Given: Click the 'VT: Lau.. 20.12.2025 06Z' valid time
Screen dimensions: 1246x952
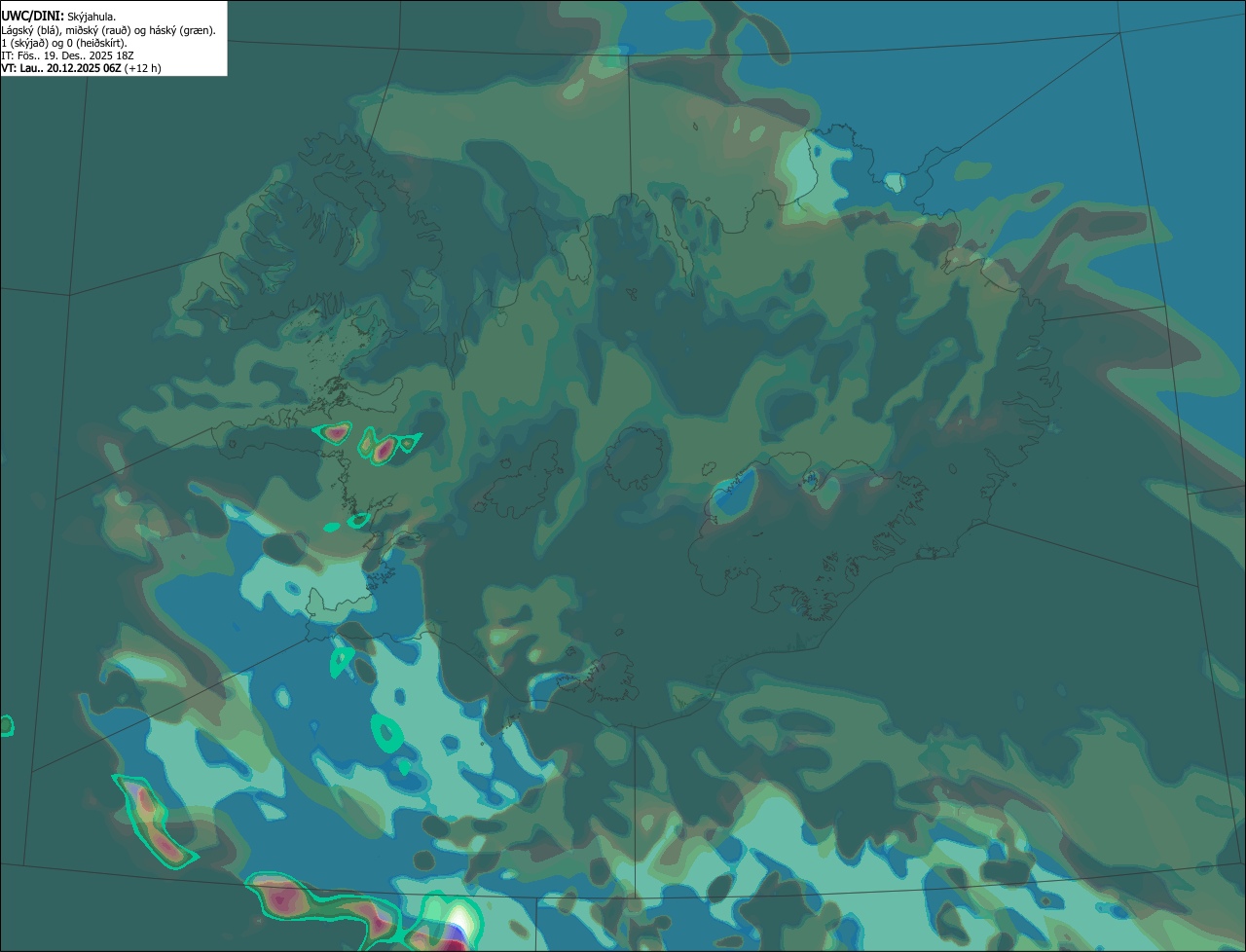Looking at the screenshot, I should coord(61,68).
